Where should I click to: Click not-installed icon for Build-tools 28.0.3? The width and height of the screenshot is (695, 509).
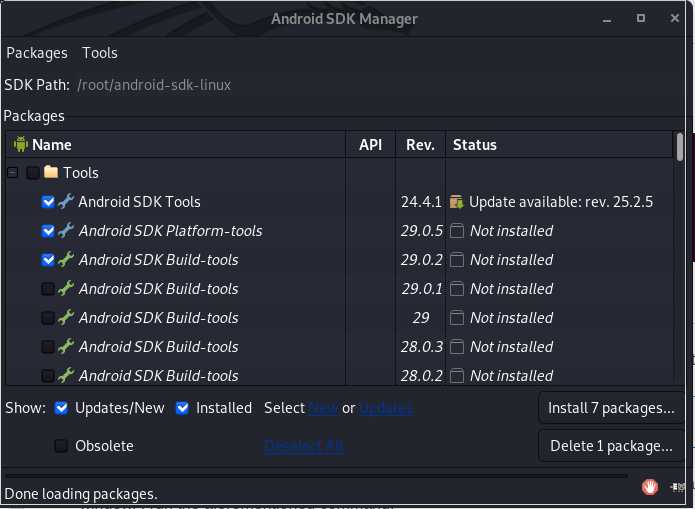pos(457,346)
